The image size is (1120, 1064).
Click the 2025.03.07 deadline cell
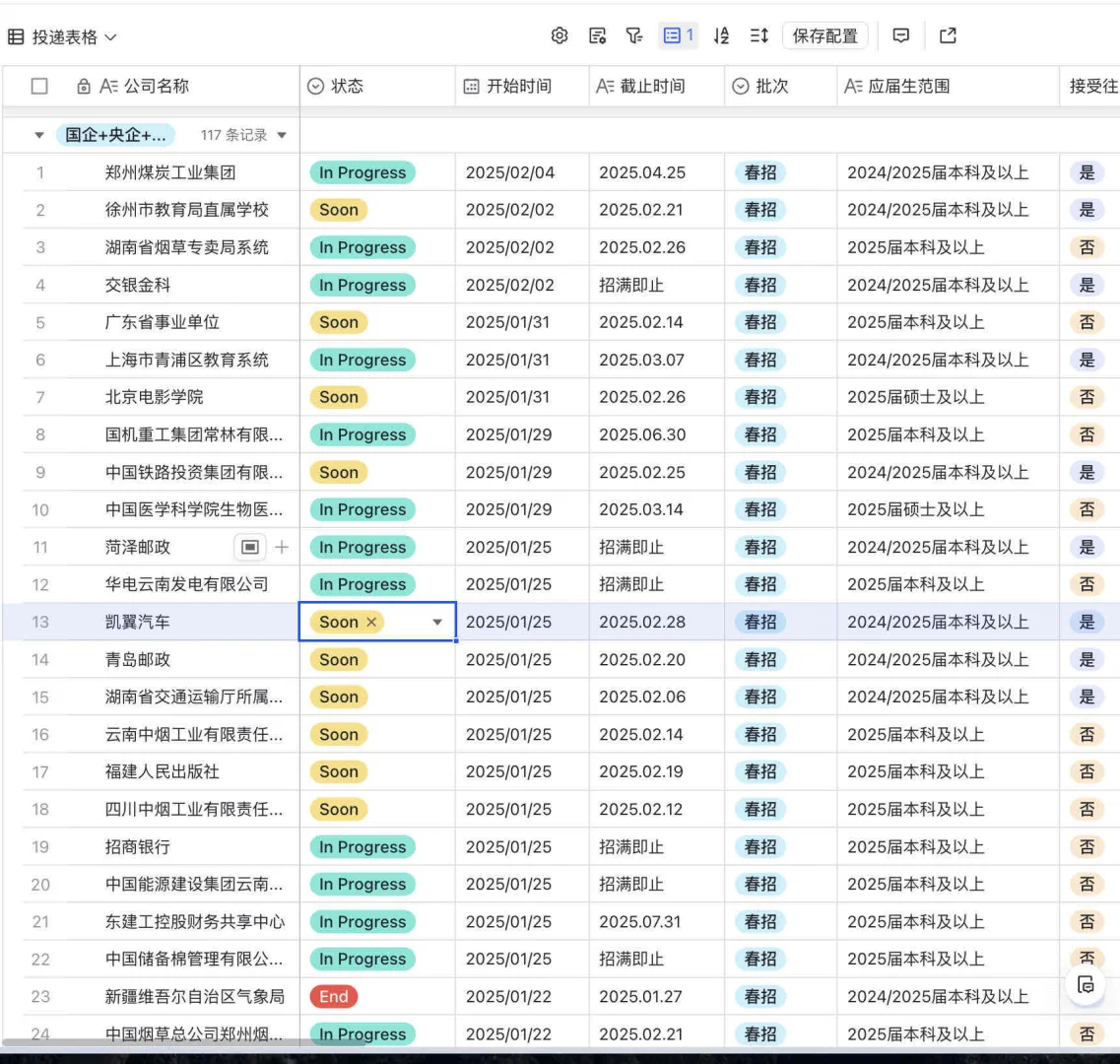[656, 361]
